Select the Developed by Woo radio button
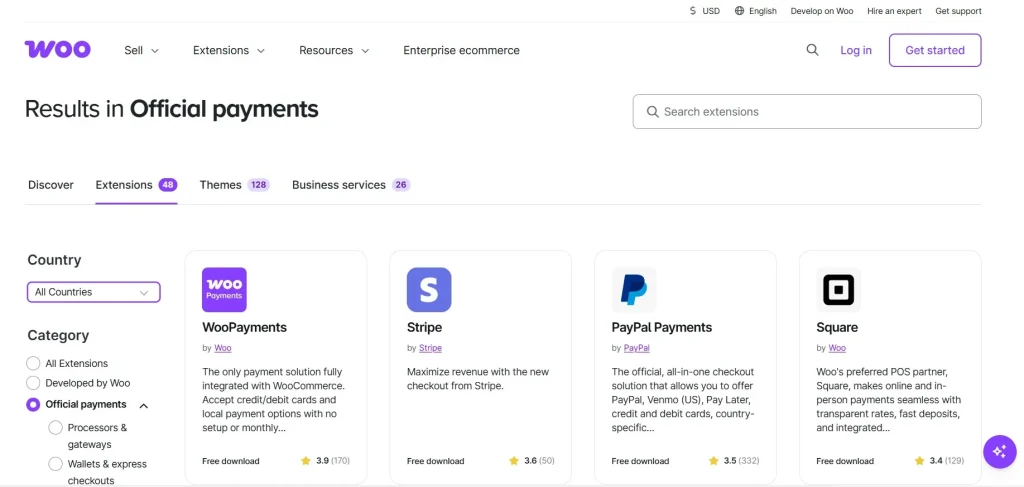Screen dimensions: 1024x487 33,383
